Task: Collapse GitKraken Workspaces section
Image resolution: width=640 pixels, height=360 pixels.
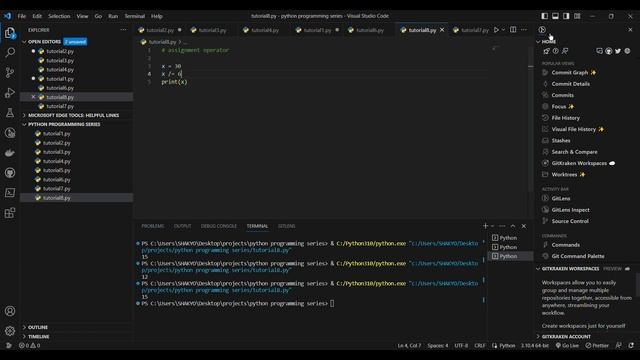Action: [570, 269]
